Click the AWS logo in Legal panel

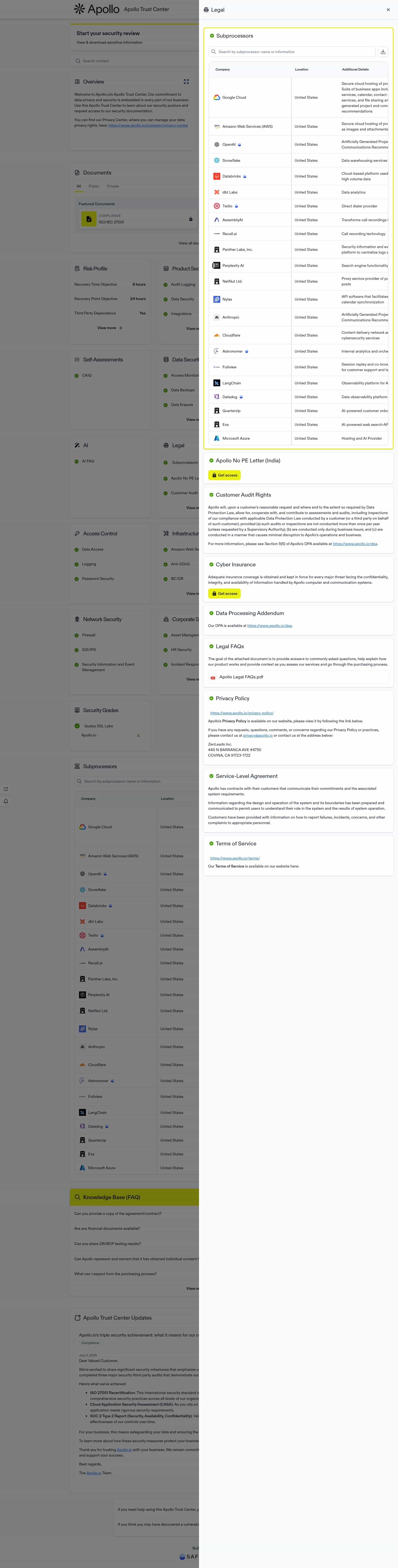tap(217, 127)
